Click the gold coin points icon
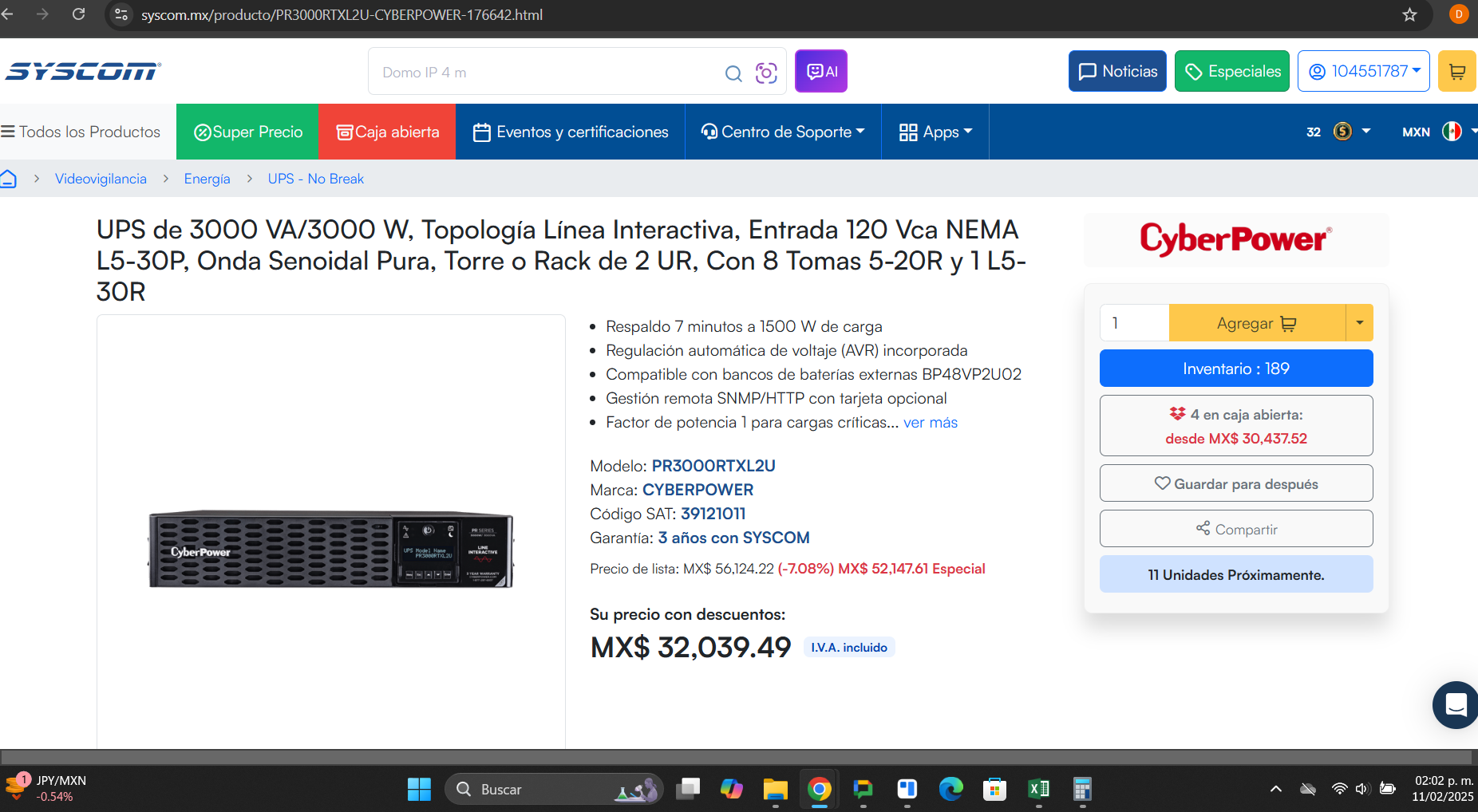The image size is (1478, 812). (x=1343, y=132)
